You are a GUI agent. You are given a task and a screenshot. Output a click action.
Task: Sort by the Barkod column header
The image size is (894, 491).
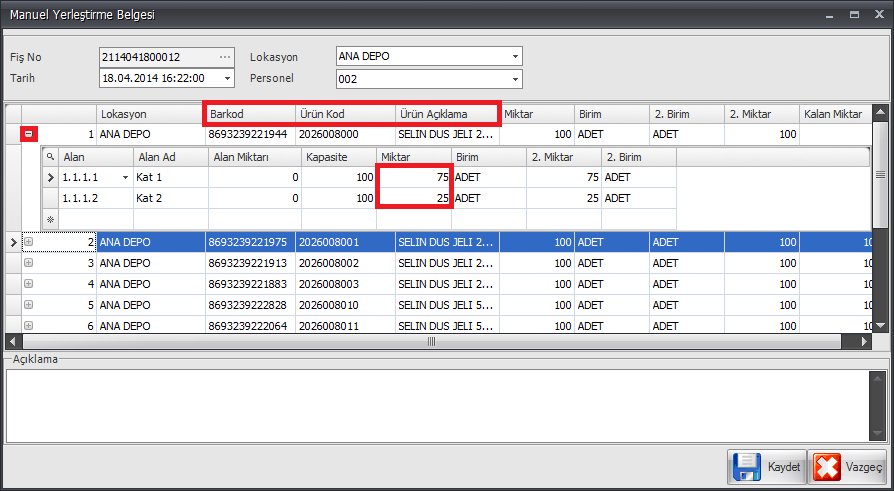click(251, 114)
